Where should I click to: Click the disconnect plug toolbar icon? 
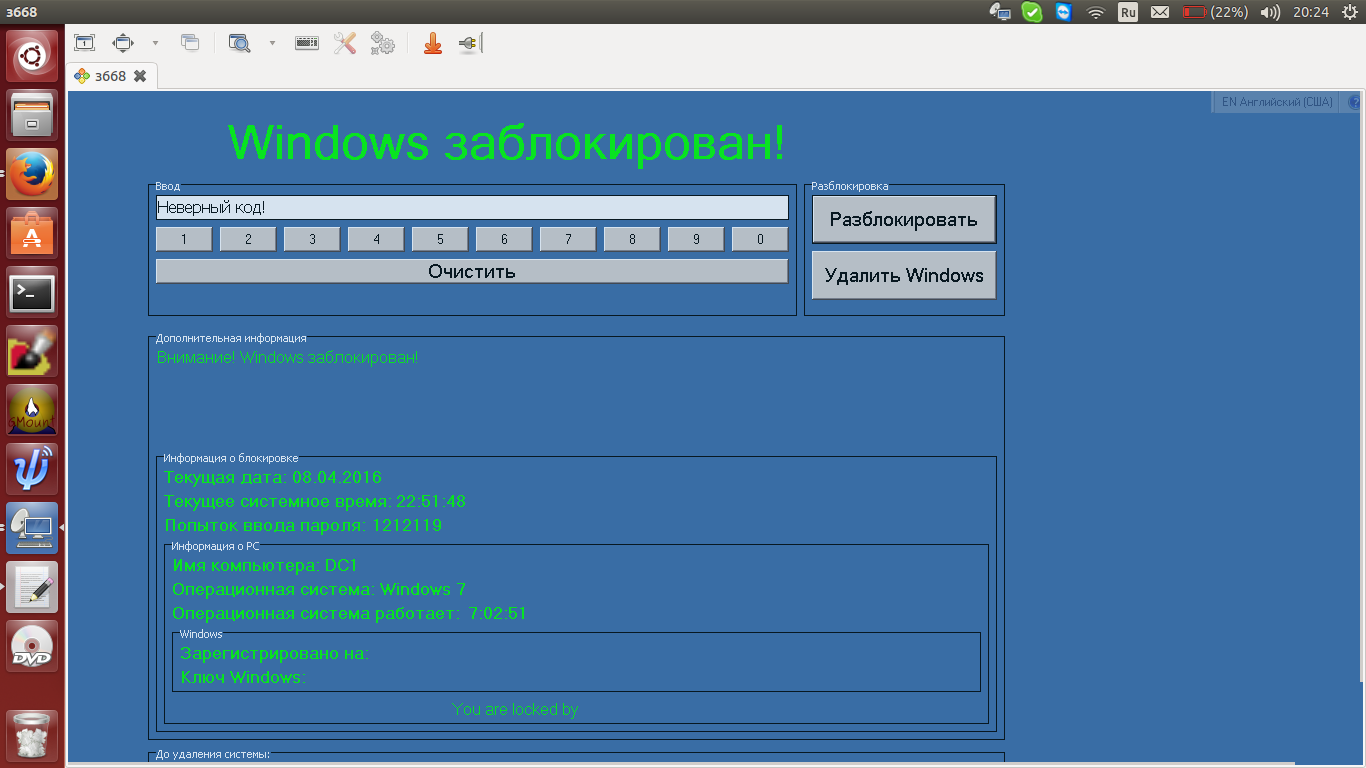(x=470, y=43)
